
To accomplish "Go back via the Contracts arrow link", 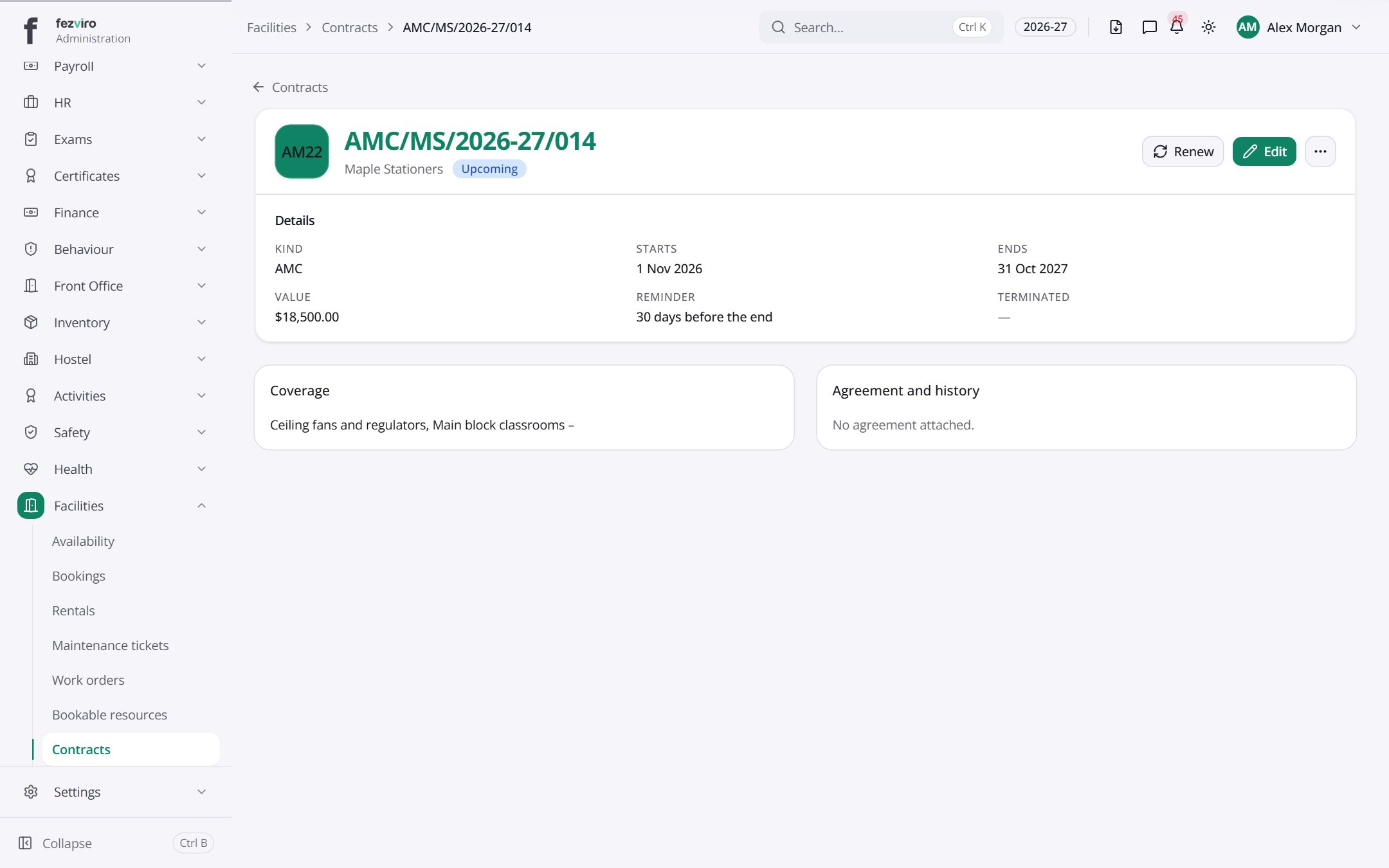I will pyautogui.click(x=291, y=87).
